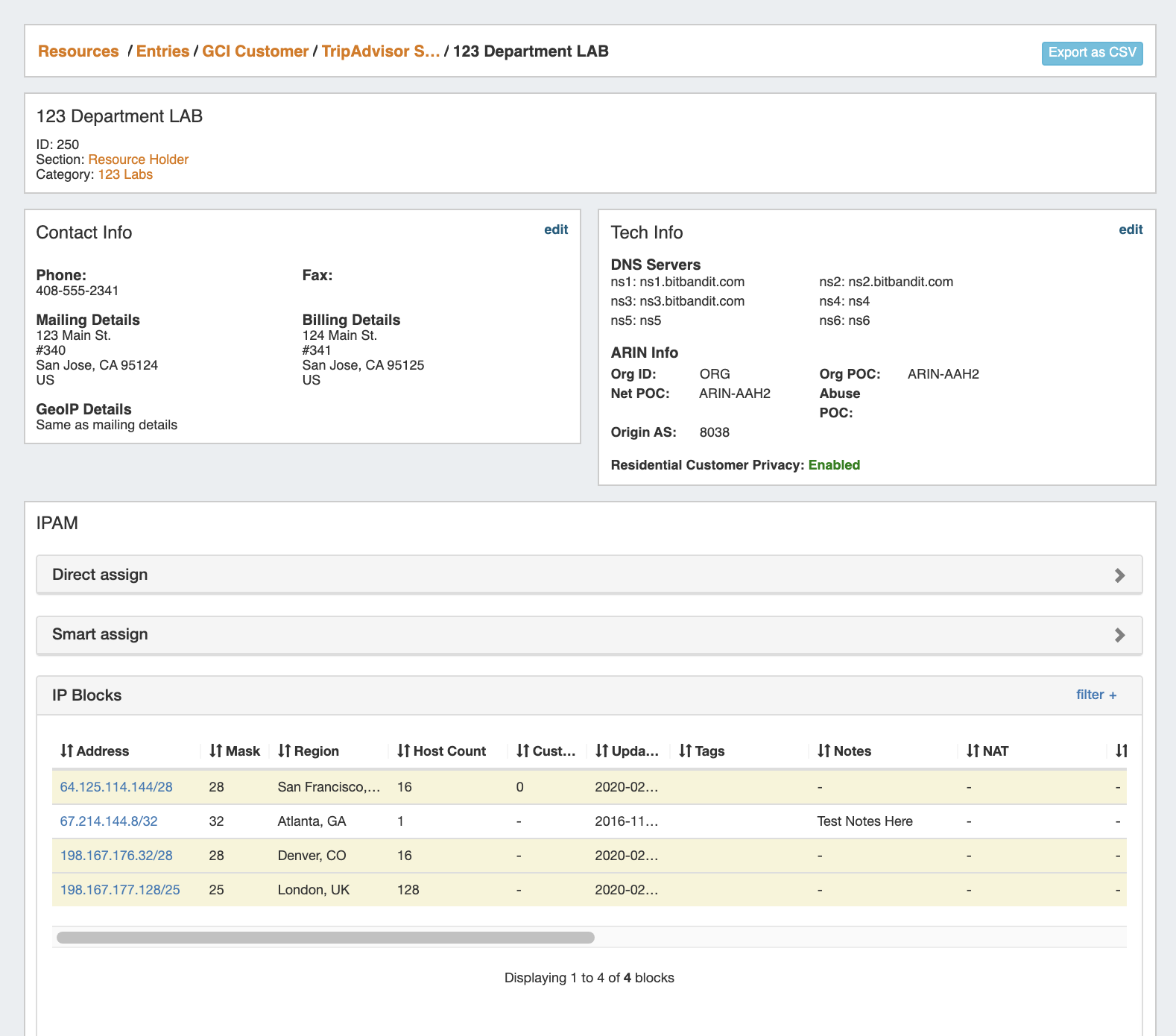Open the IP Blocks filter + option
This screenshot has width=1176, height=1036.
coord(1096,695)
